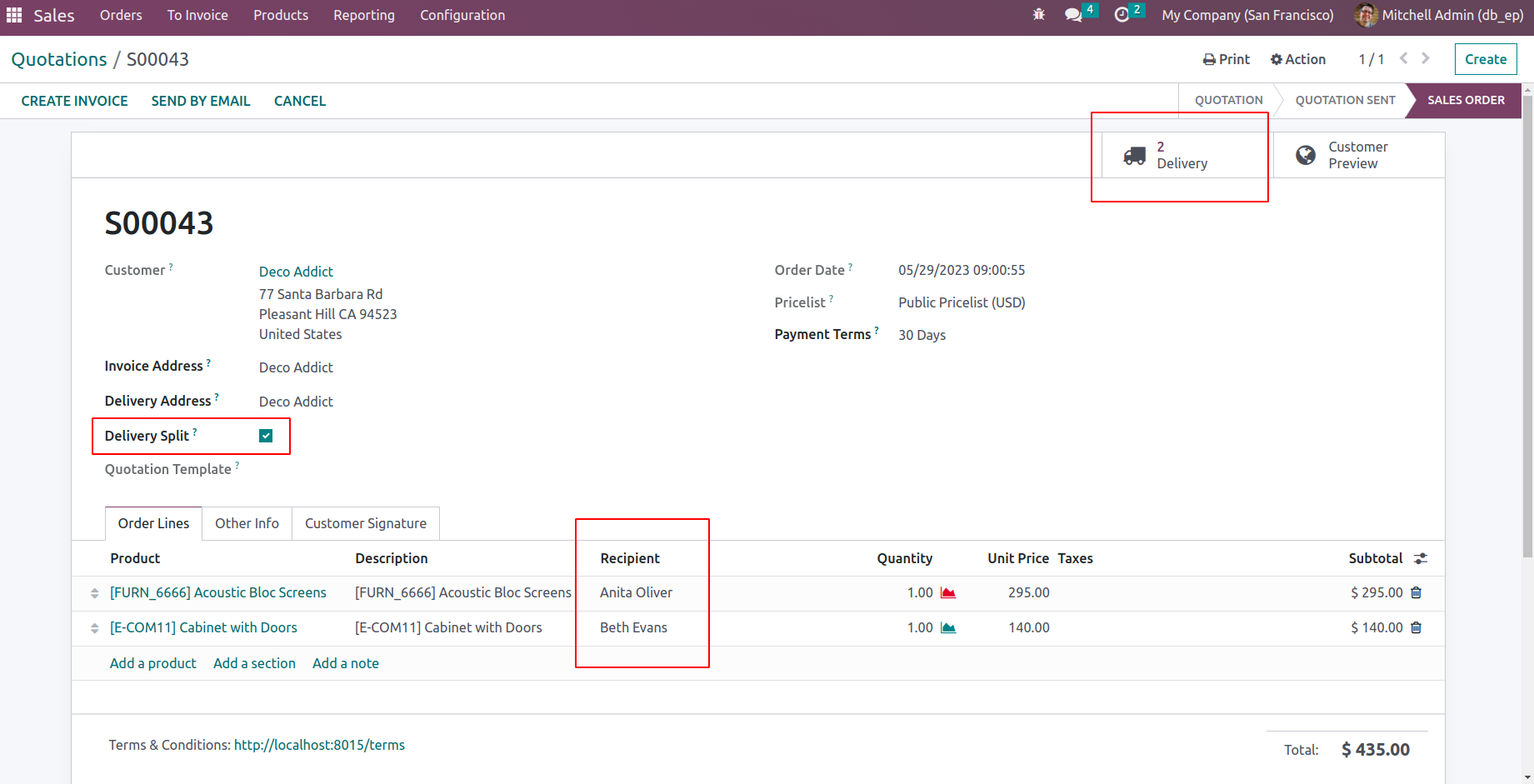Open the Action dropdown
1534x784 pixels.
[x=1298, y=59]
